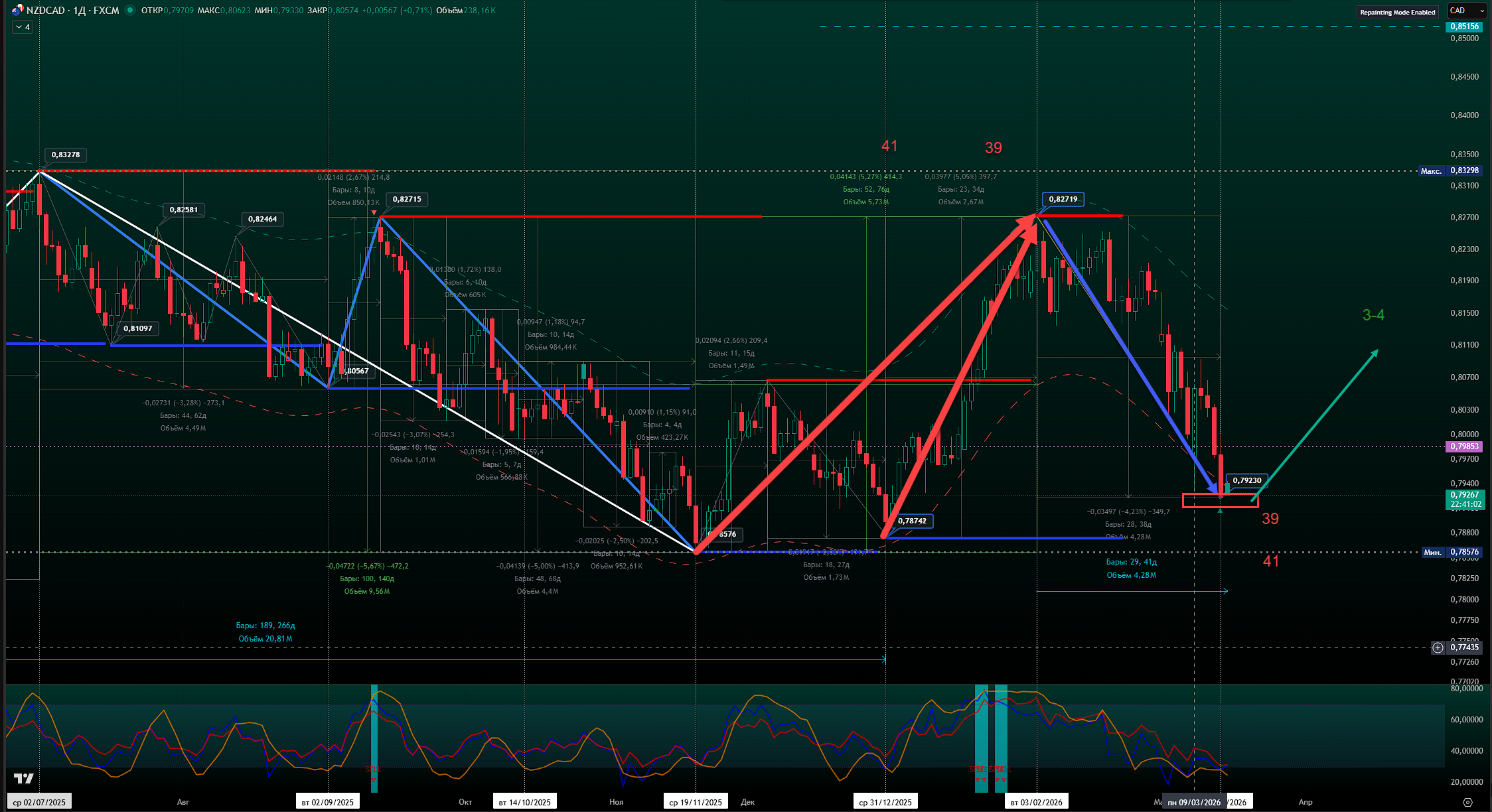This screenshot has height=812, width=1492.
Task: Click the 0,83278 high price callout
Action: (x=66, y=155)
